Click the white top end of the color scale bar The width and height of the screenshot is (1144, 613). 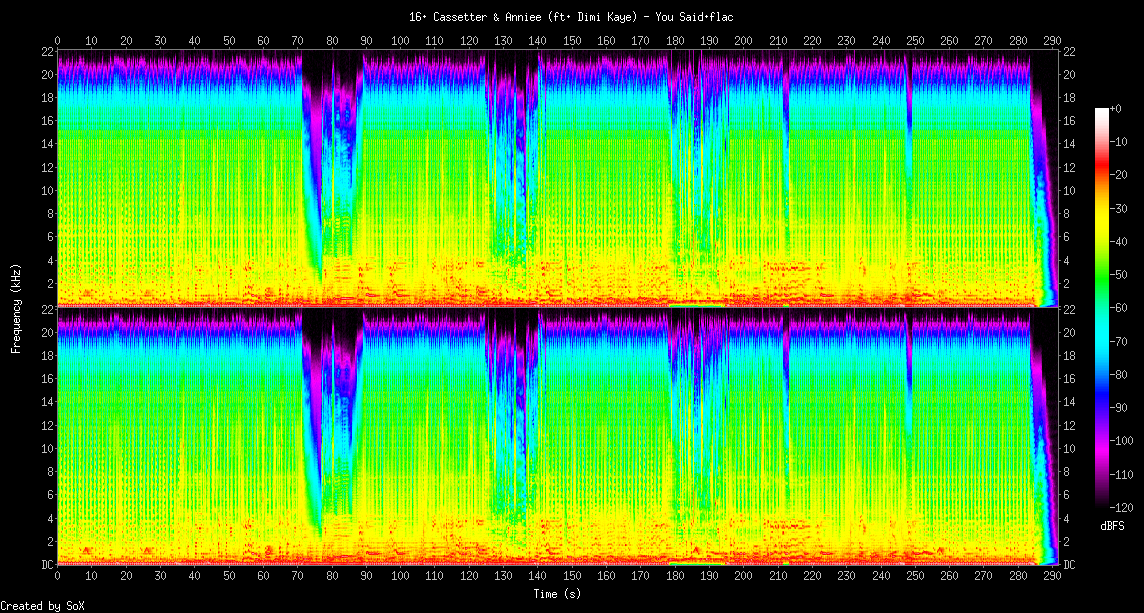click(1102, 111)
